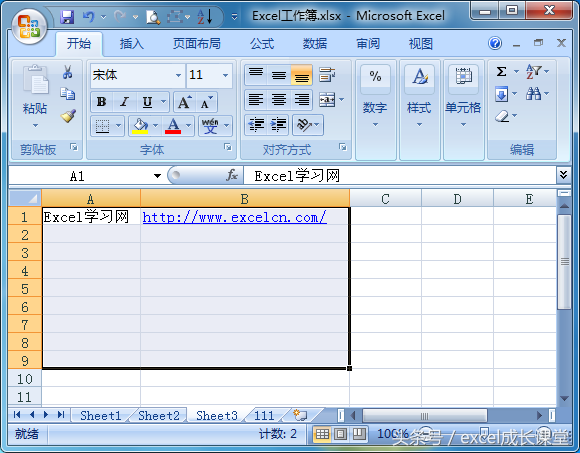Expand the formula bar
The height and width of the screenshot is (453, 580).
click(x=563, y=175)
